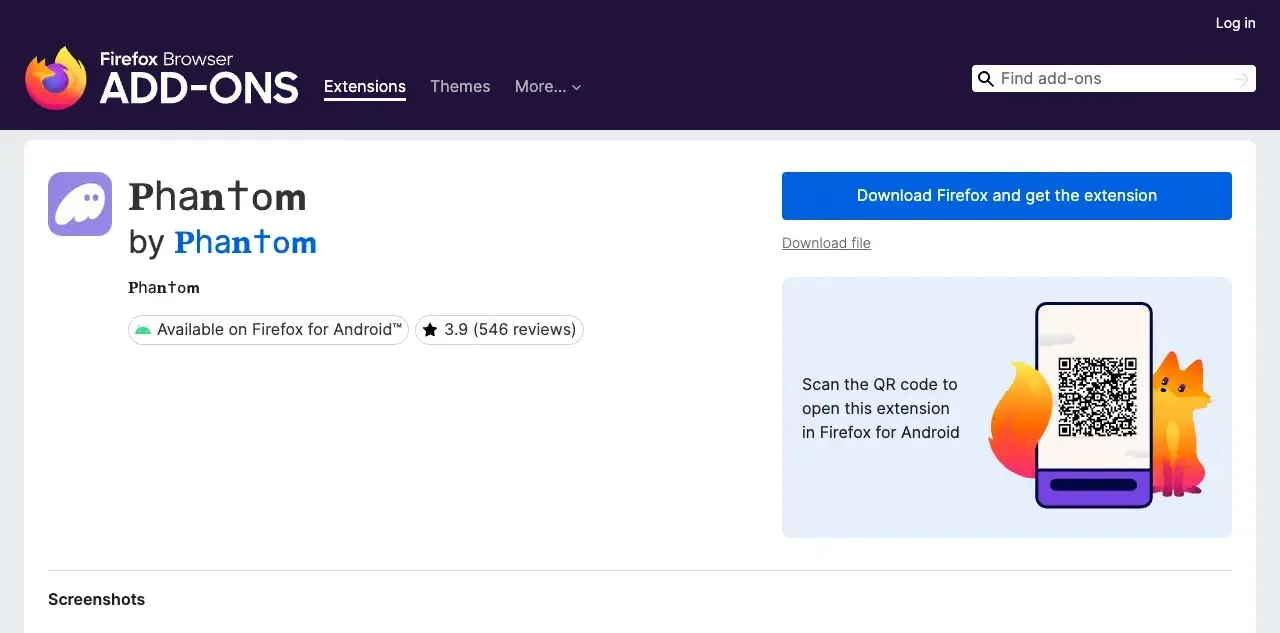
Task: Click the Firefox Browser ADD-ONS title
Action: pos(199,78)
